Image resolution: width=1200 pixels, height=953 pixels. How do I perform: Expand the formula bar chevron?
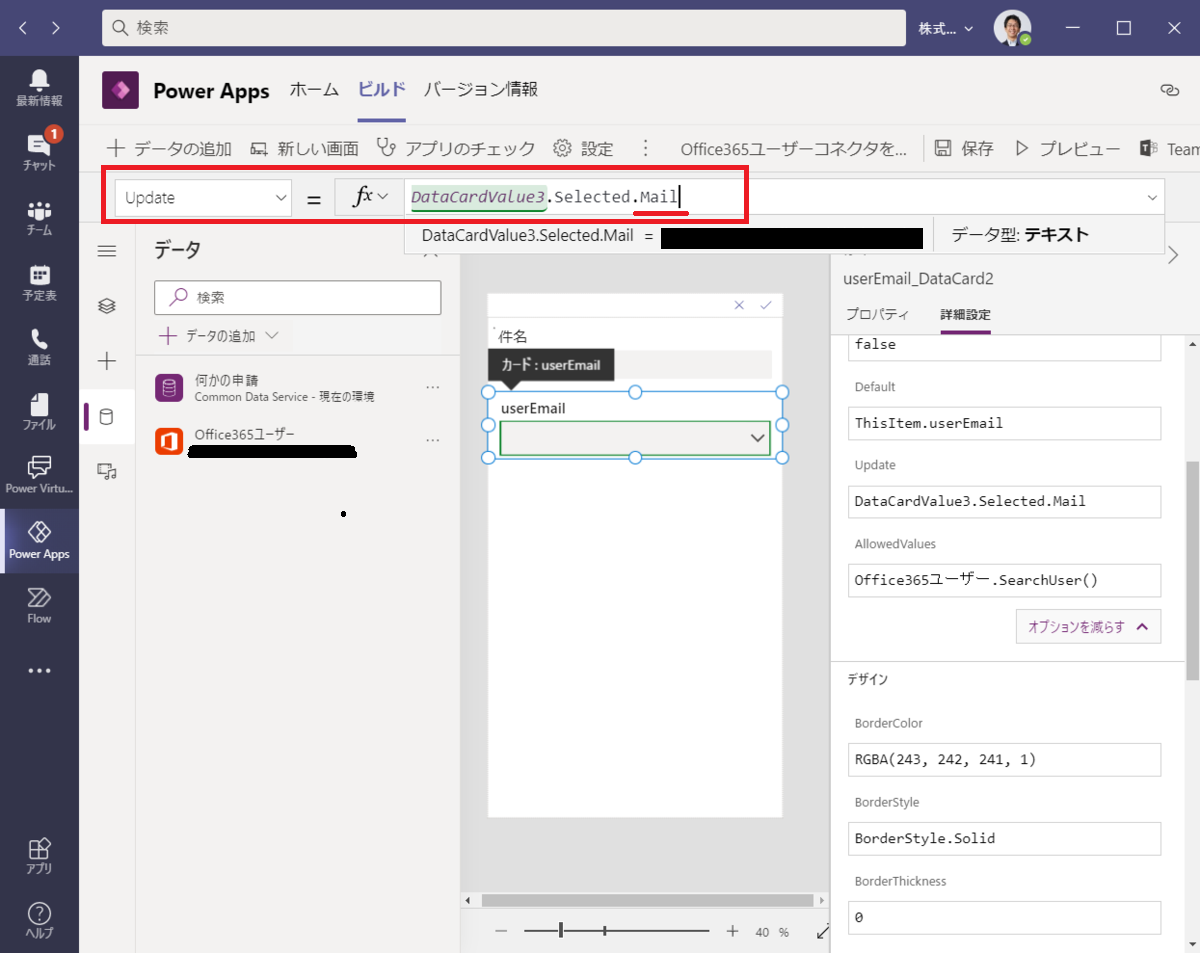click(1151, 198)
